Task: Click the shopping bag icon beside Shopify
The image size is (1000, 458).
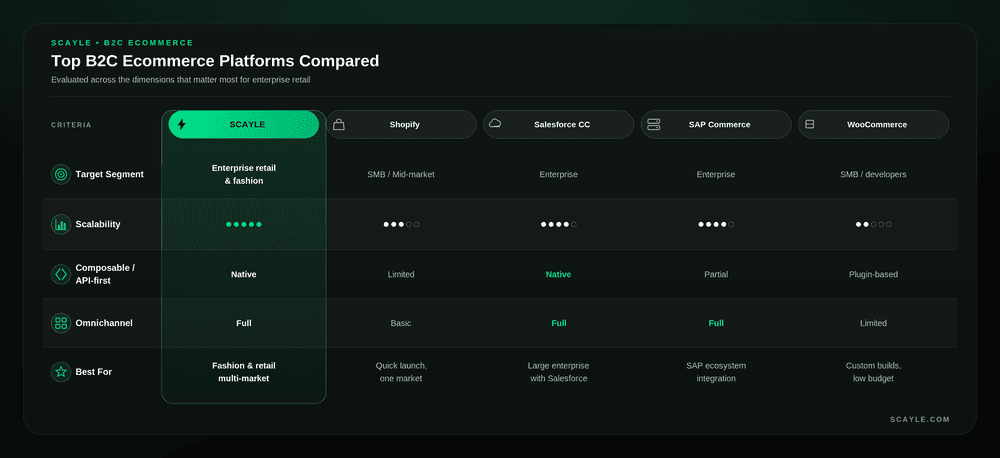Action: click(339, 124)
